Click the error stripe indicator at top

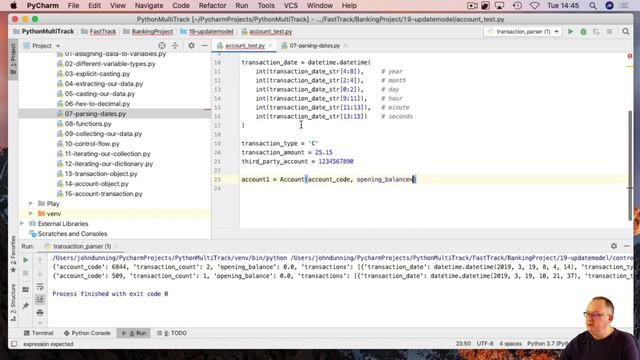(630, 56)
